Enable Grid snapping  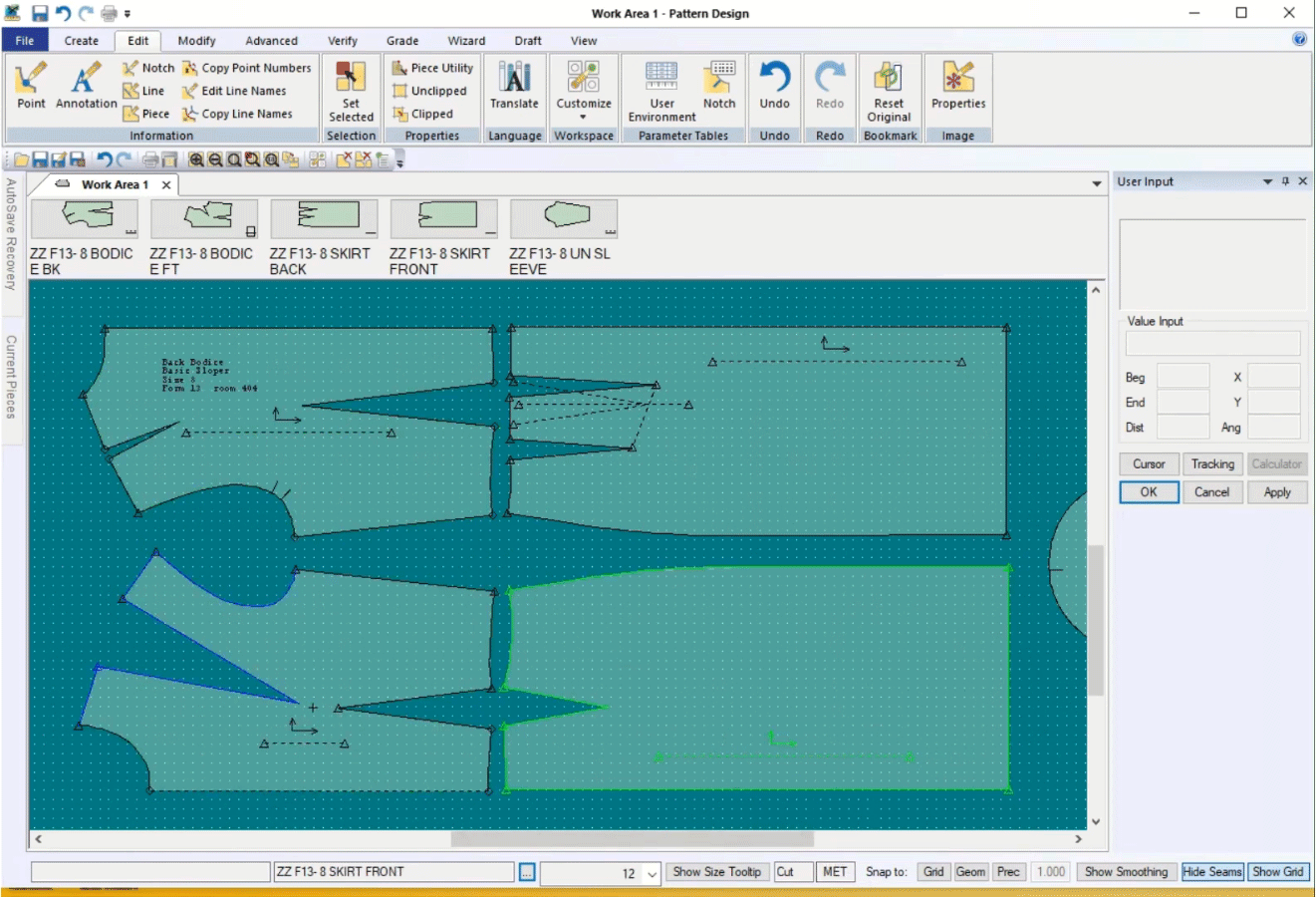pos(933,872)
